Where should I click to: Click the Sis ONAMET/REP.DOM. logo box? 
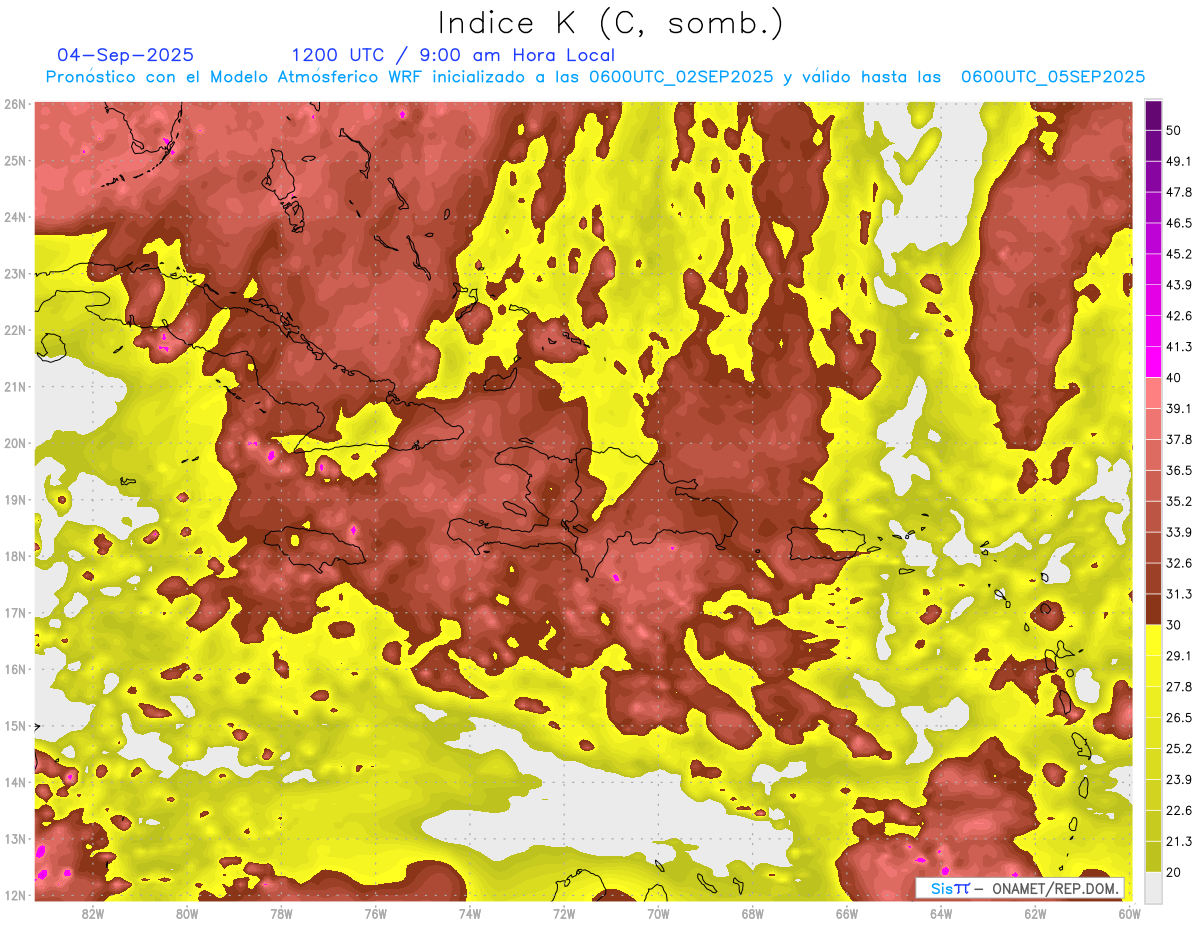1019,888
